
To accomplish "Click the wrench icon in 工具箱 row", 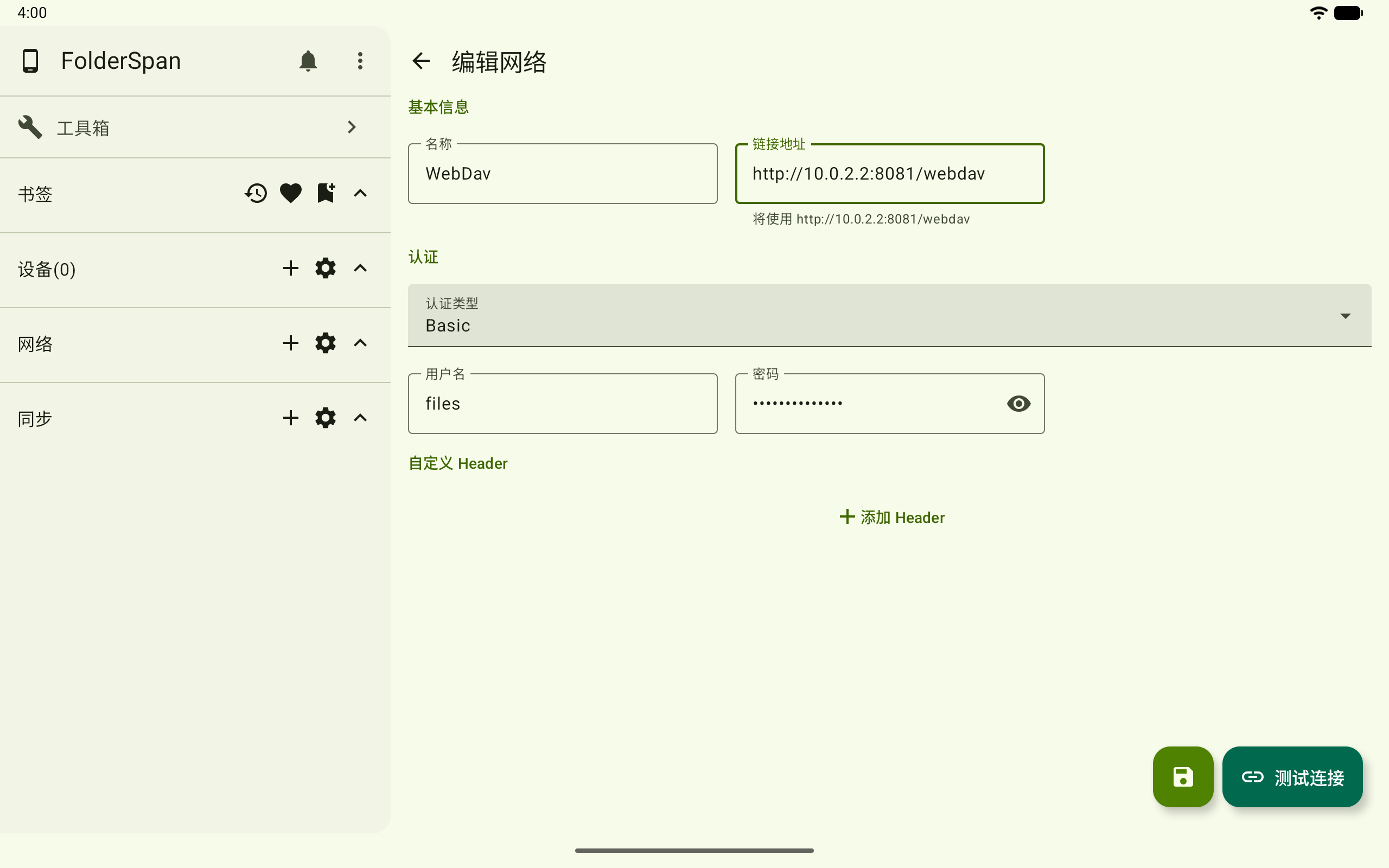I will coord(30,127).
